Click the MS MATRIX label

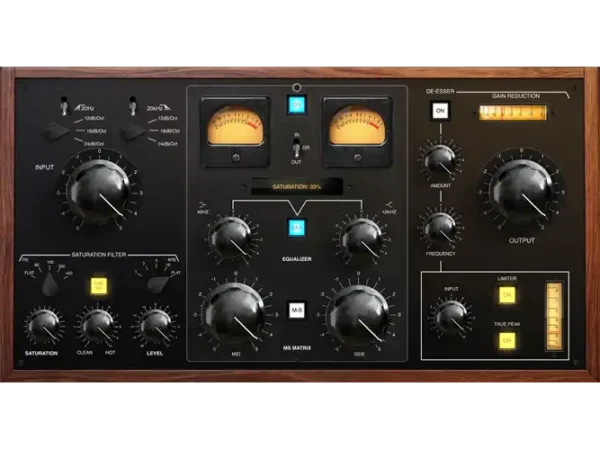297,348
